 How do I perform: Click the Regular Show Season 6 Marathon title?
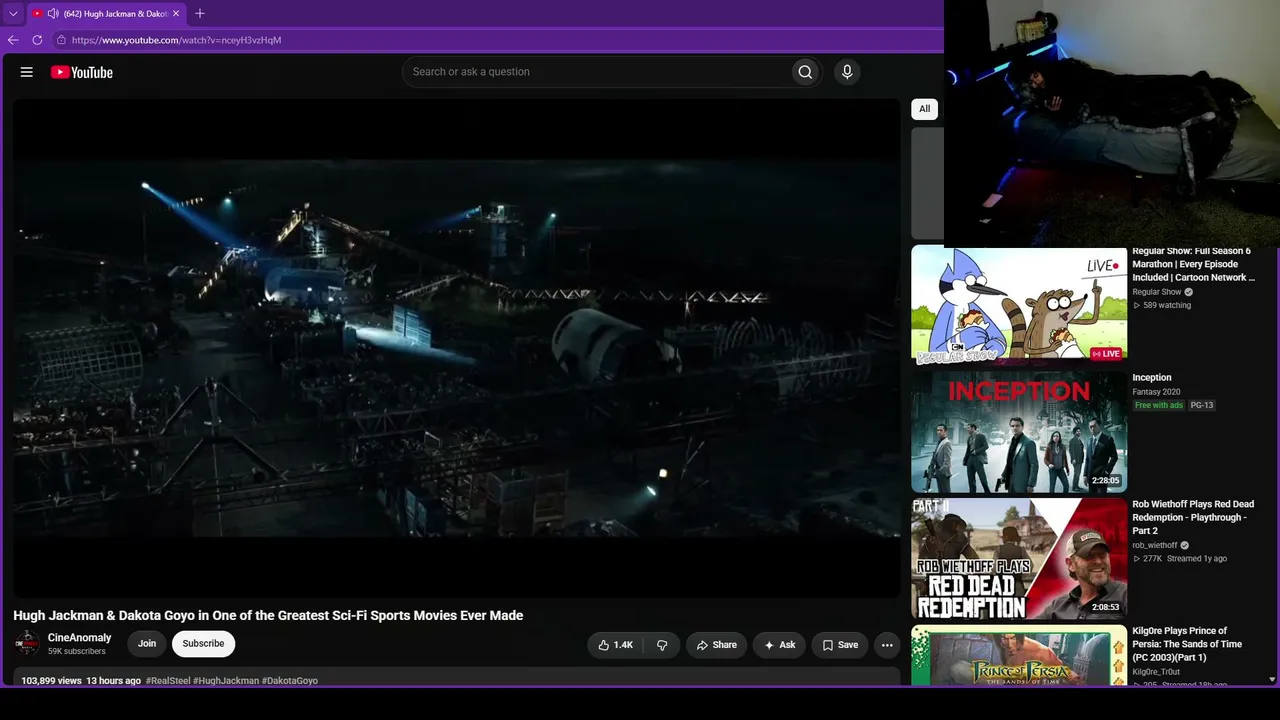pos(1194,264)
